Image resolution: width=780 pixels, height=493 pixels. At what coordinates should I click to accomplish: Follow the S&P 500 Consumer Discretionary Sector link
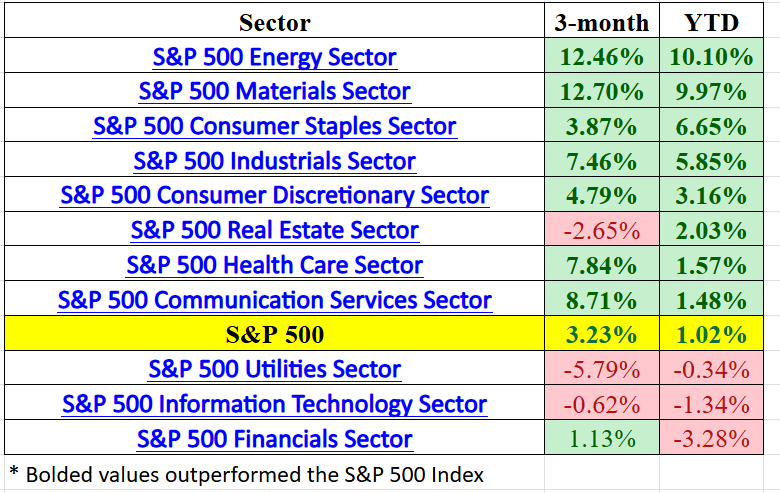pos(275,196)
